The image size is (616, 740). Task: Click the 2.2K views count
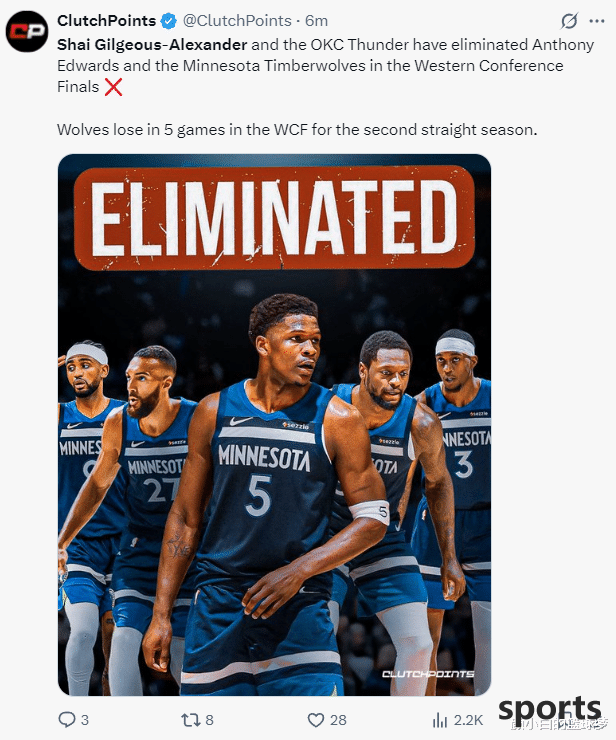click(x=468, y=720)
